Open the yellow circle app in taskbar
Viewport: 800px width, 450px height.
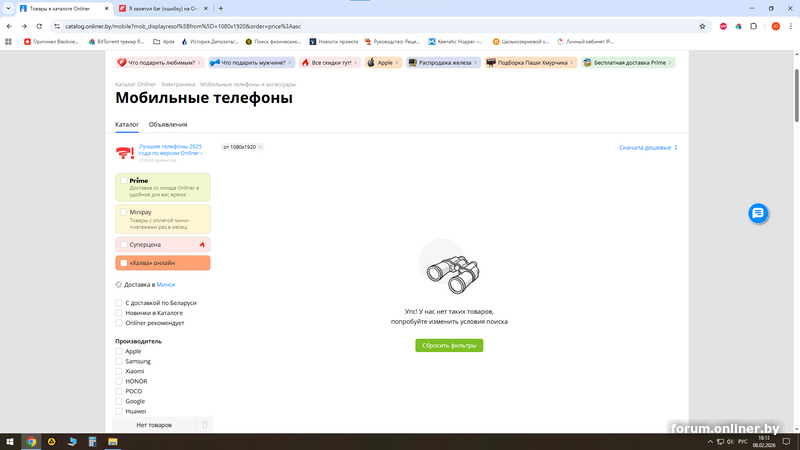52,442
